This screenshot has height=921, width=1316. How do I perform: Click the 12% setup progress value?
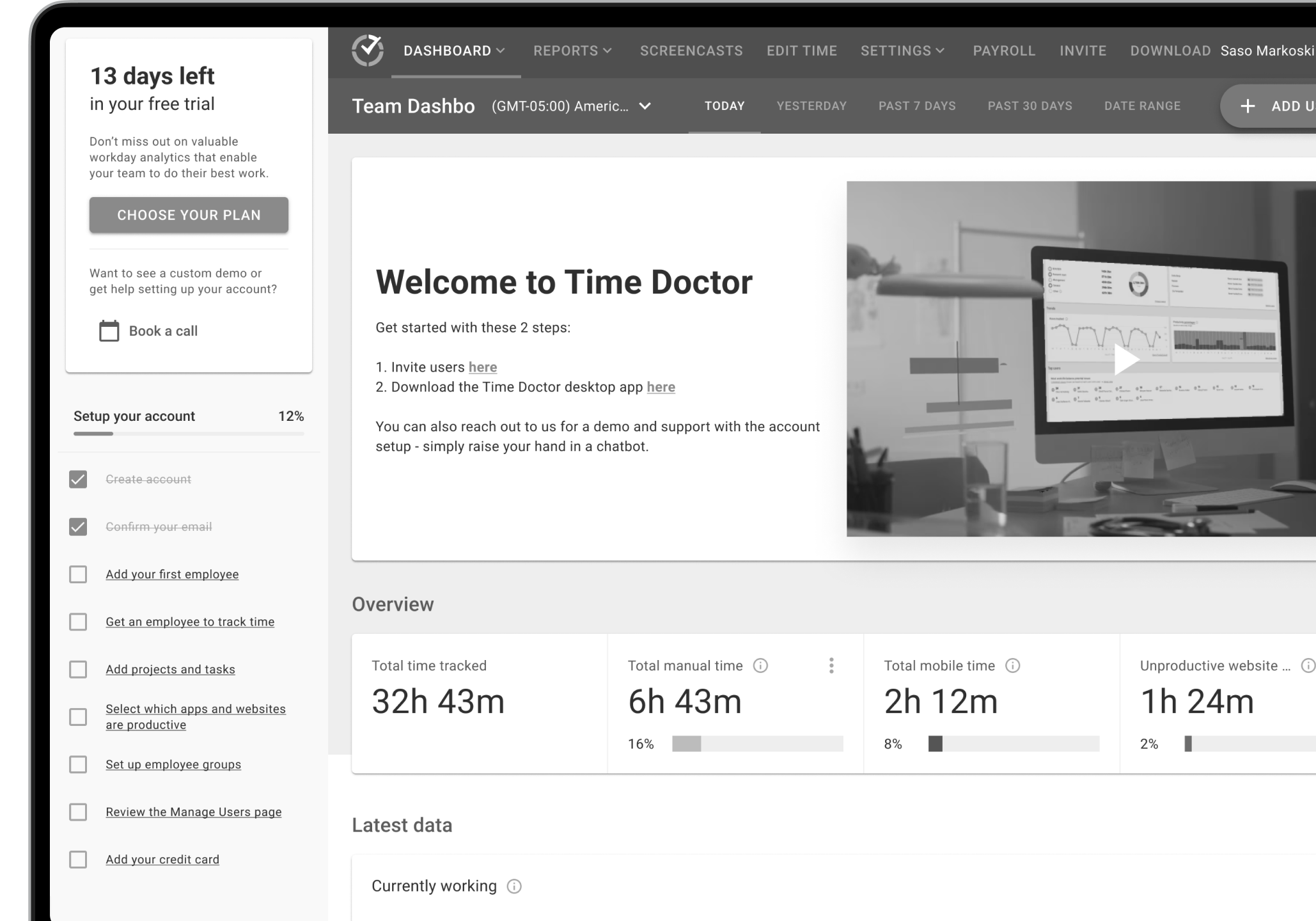pos(291,416)
